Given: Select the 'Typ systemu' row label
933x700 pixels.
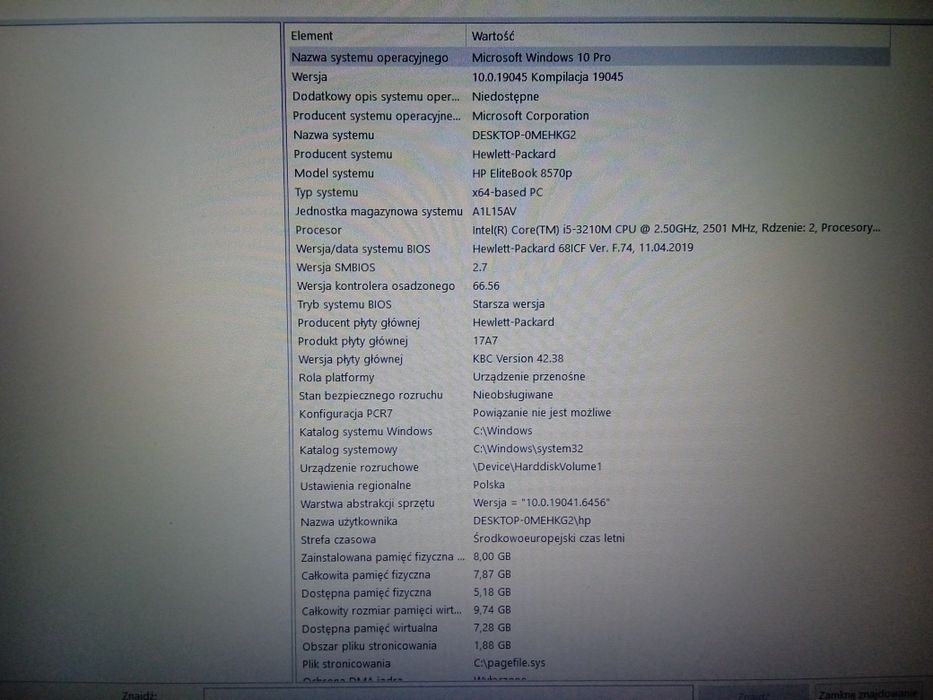Looking at the screenshot, I should (326, 192).
